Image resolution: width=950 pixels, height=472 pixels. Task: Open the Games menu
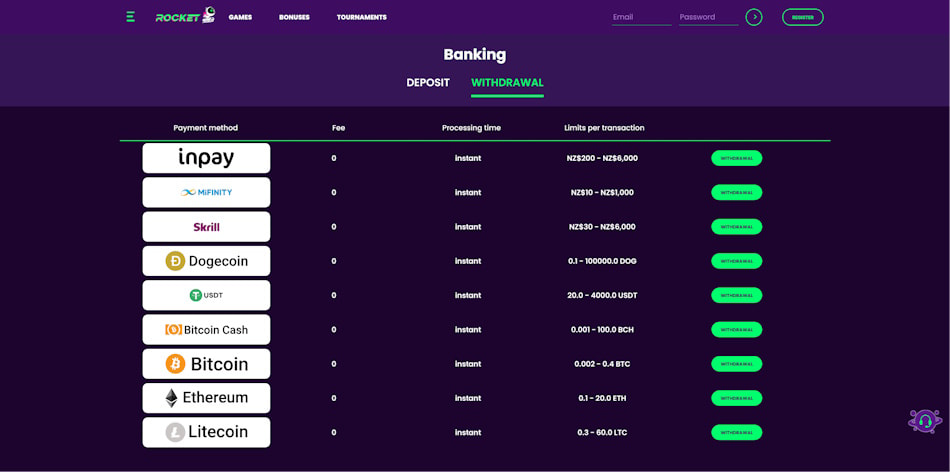pyautogui.click(x=240, y=18)
